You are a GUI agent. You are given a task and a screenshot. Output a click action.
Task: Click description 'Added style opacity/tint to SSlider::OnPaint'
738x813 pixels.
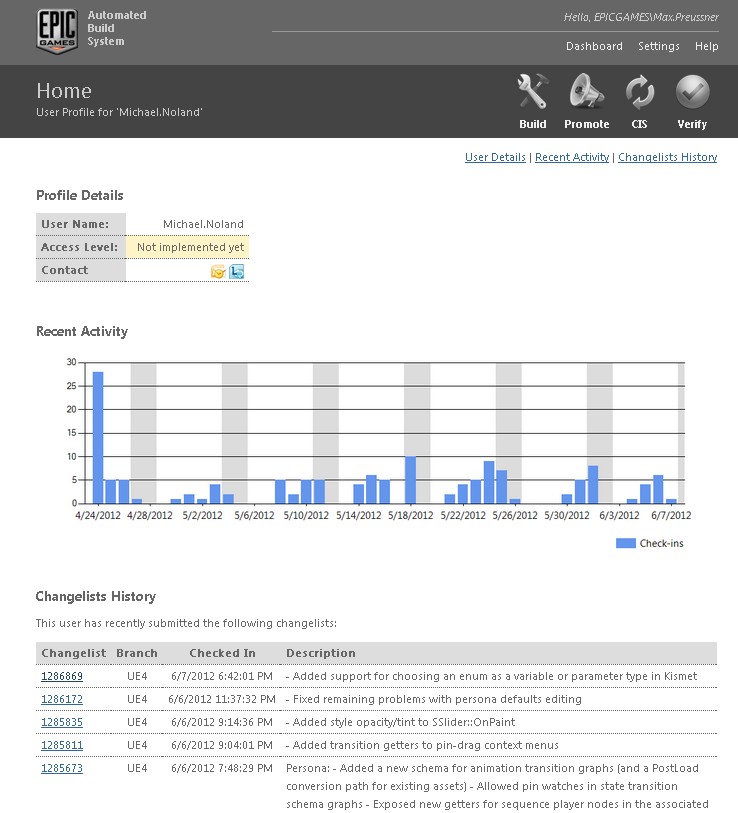point(400,722)
